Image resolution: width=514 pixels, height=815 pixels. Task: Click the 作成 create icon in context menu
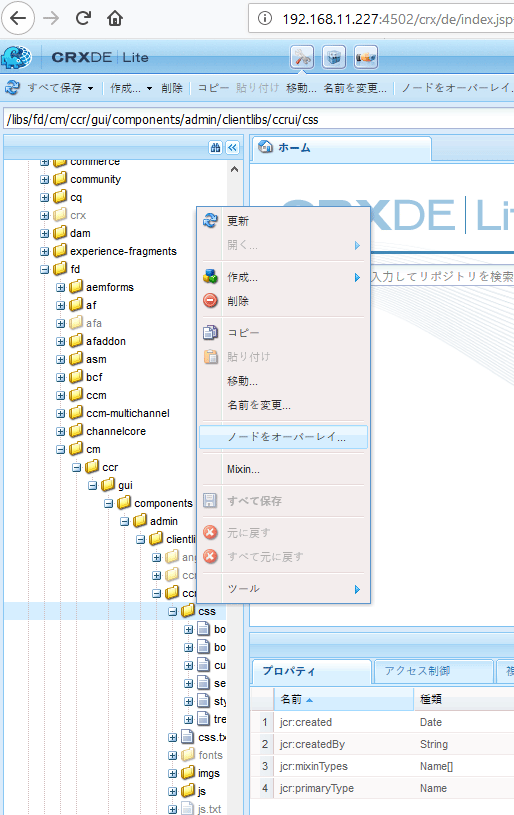point(210,277)
